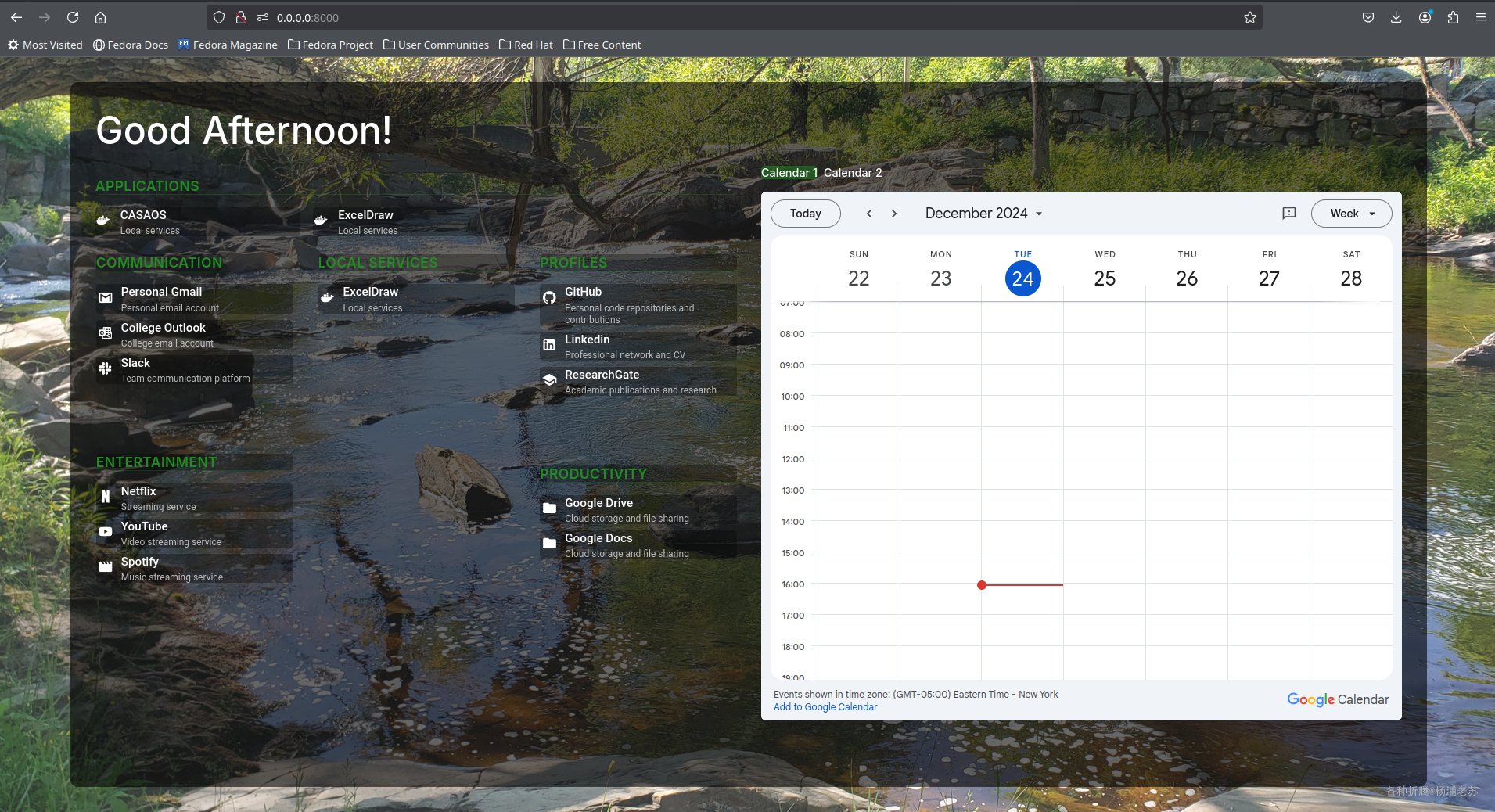Click the GitHub octocat icon
This screenshot has width=1495, height=812.
point(549,297)
